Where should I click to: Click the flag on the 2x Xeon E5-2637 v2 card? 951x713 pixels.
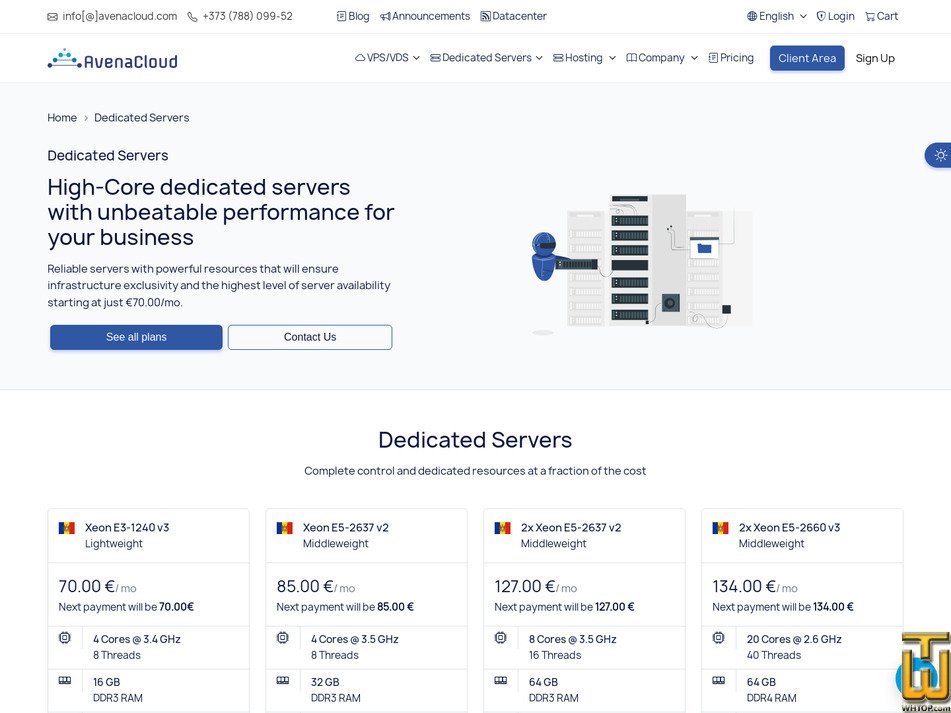pyautogui.click(x=502, y=528)
